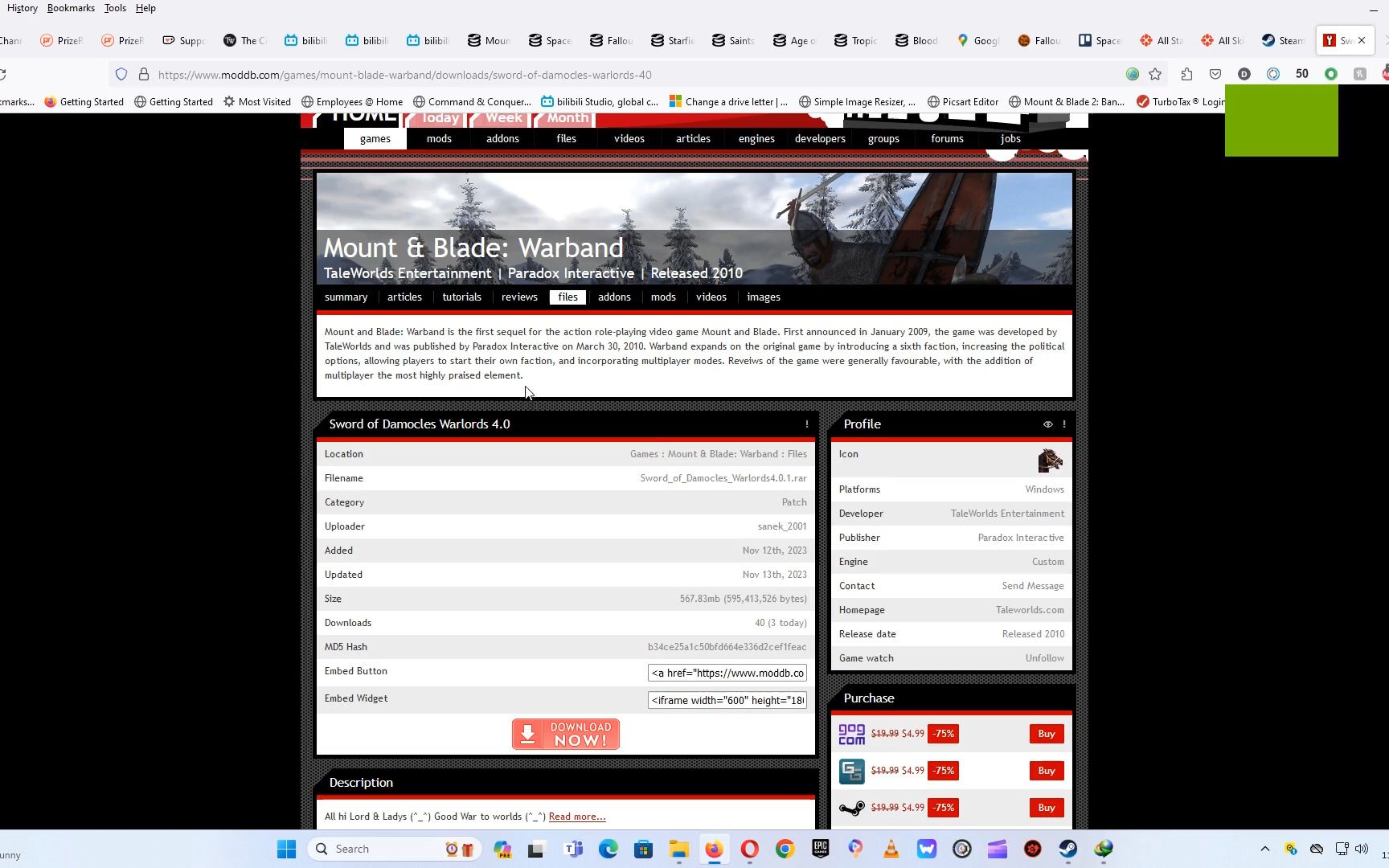Select the Embed Widget code field
This screenshot has width=1389, height=868.
point(727,700)
